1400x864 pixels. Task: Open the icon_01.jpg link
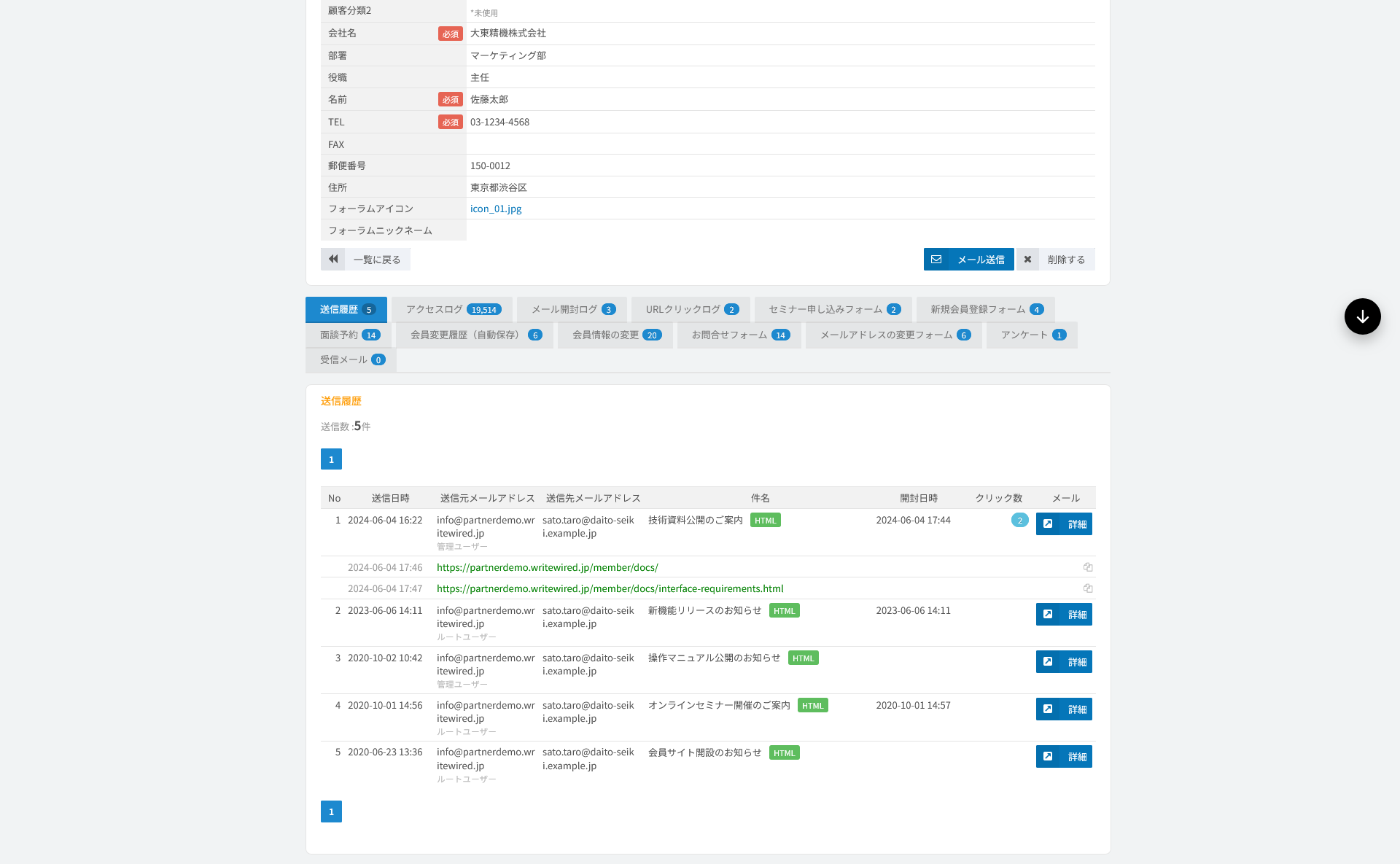point(496,209)
